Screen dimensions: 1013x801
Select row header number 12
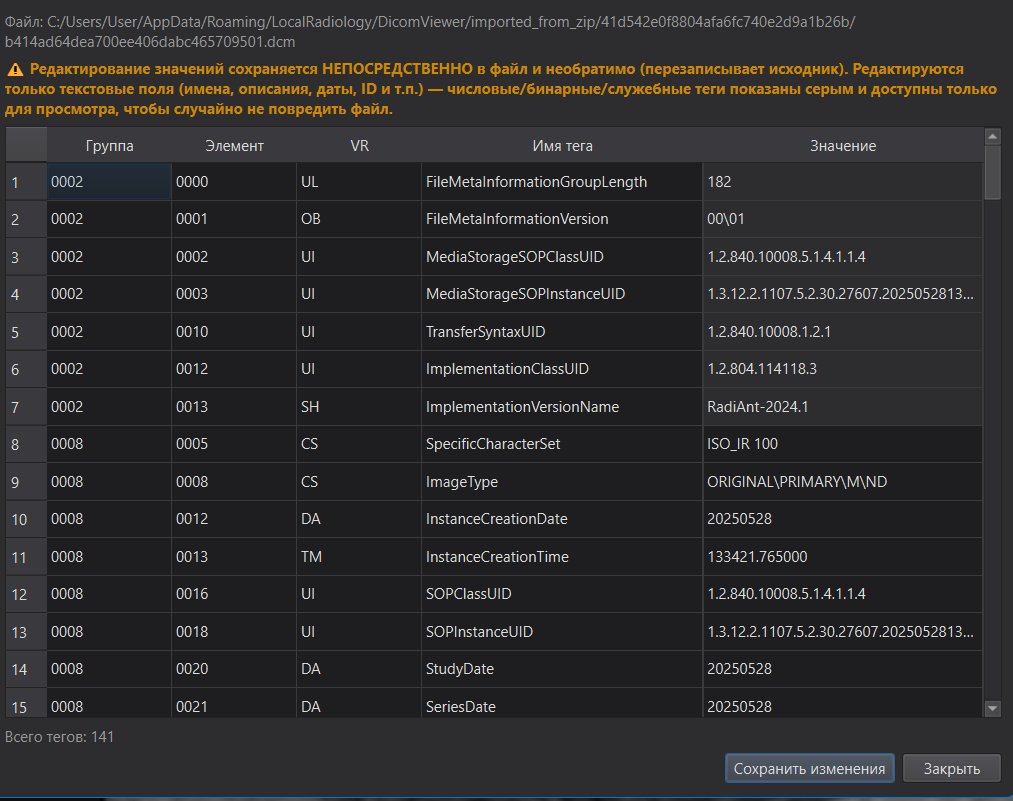click(x=26, y=594)
